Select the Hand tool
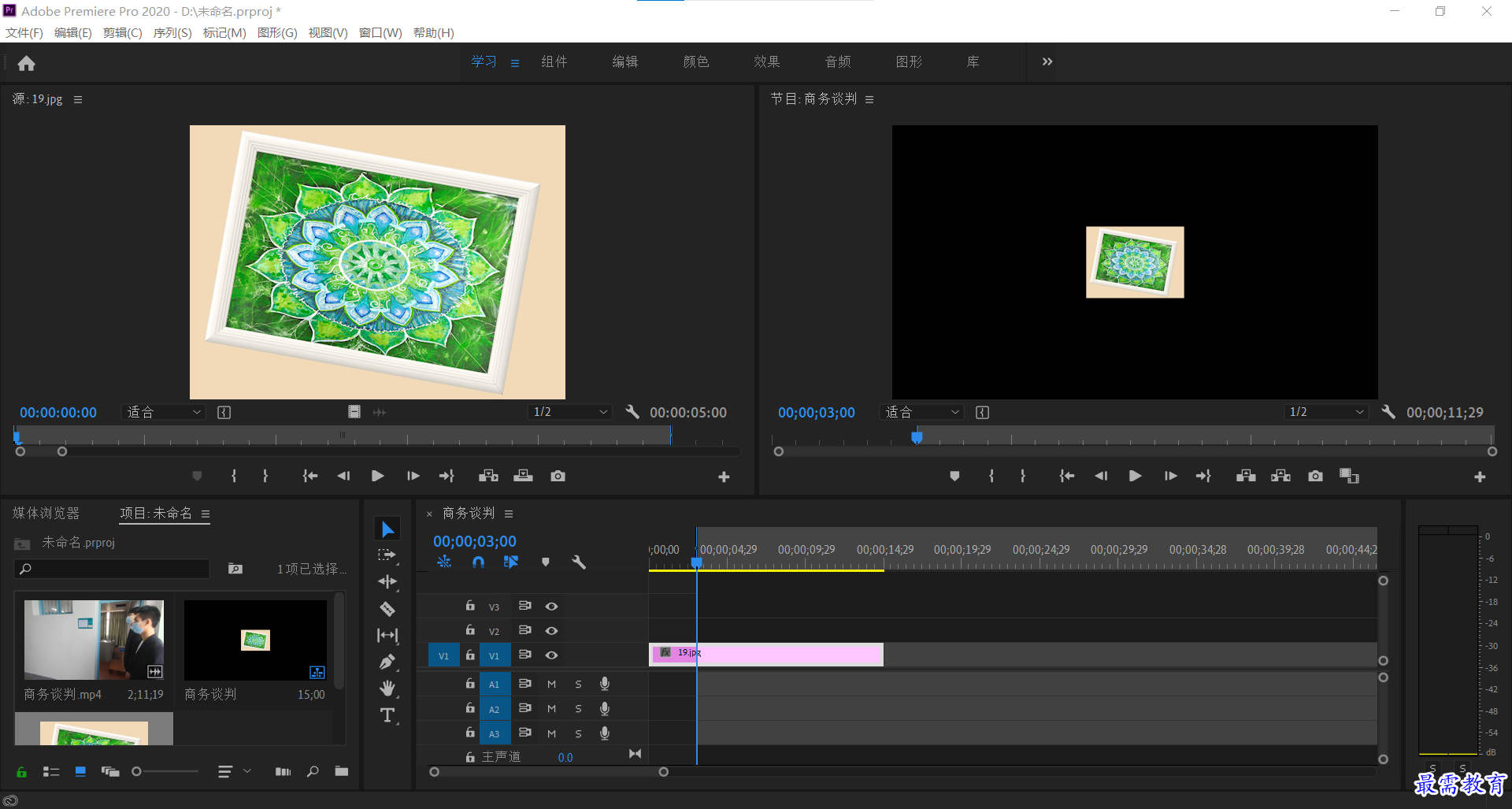 coord(387,688)
